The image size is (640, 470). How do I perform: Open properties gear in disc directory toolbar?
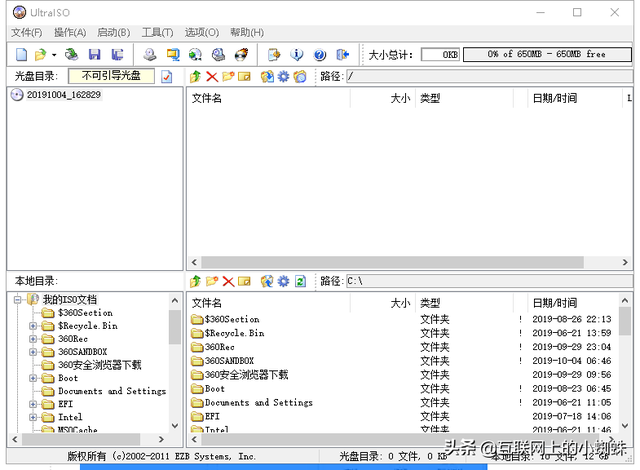pos(284,76)
